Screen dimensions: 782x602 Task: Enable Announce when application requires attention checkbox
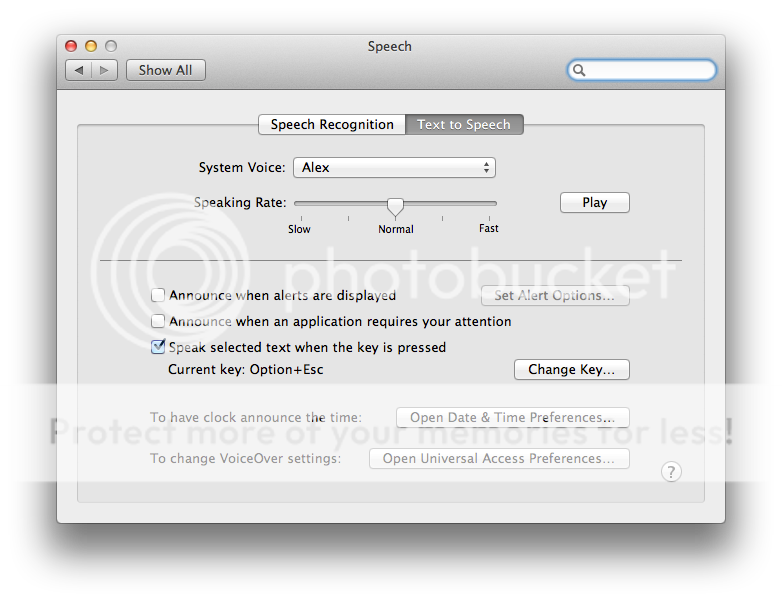click(158, 322)
